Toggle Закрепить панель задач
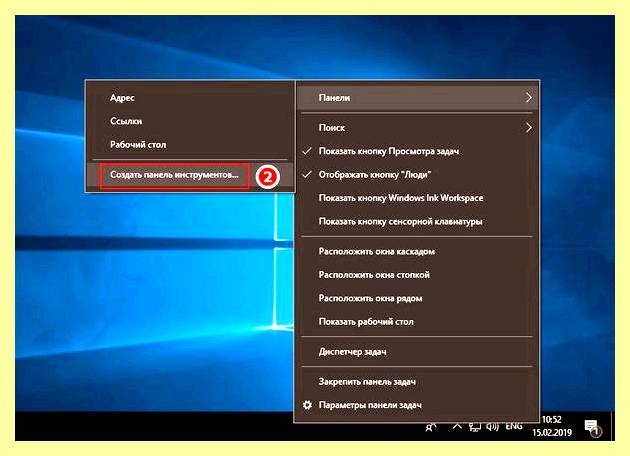The height and width of the screenshot is (456, 630). pyautogui.click(x=418, y=382)
